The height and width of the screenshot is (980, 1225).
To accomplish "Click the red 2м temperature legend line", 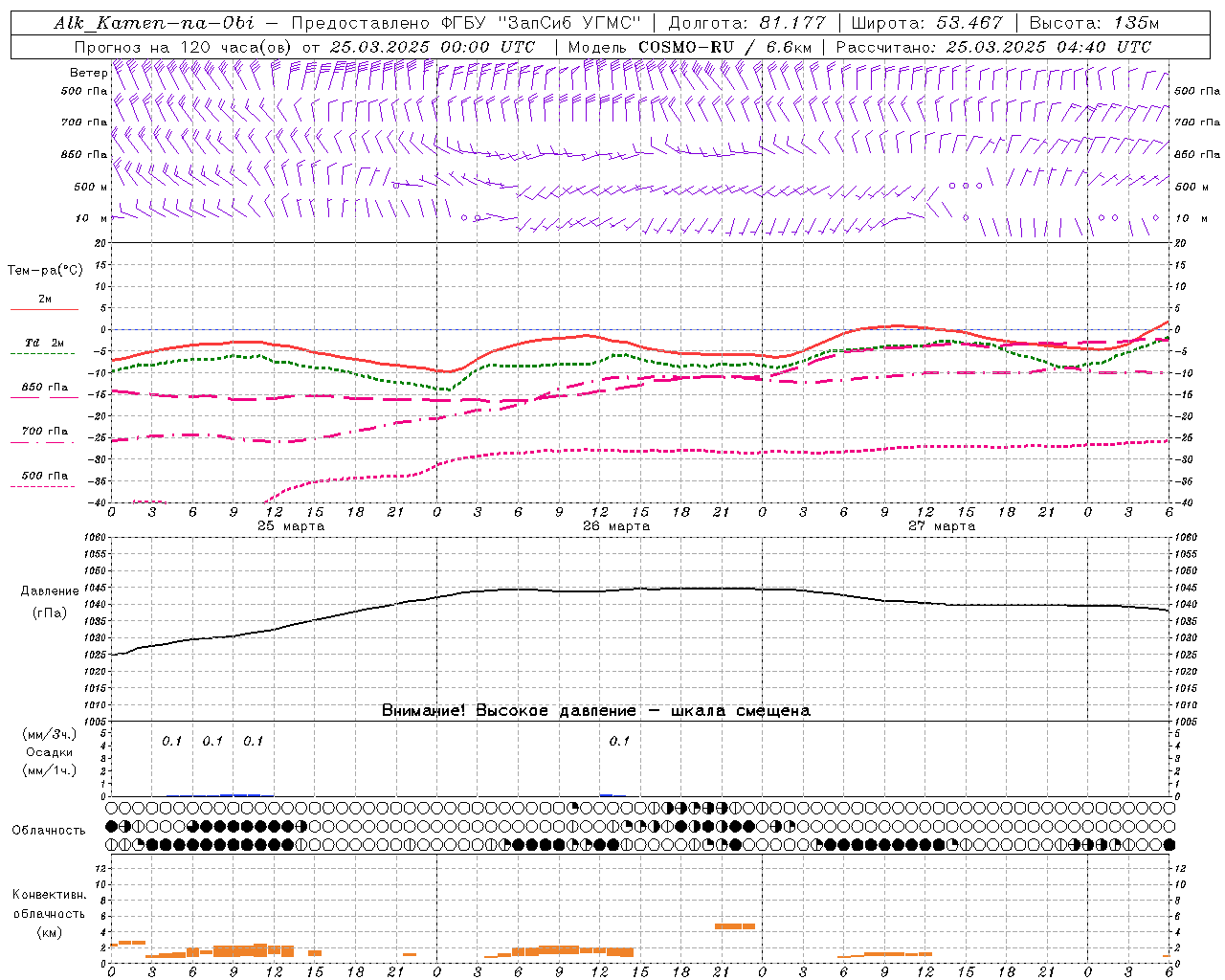I will 44,309.
